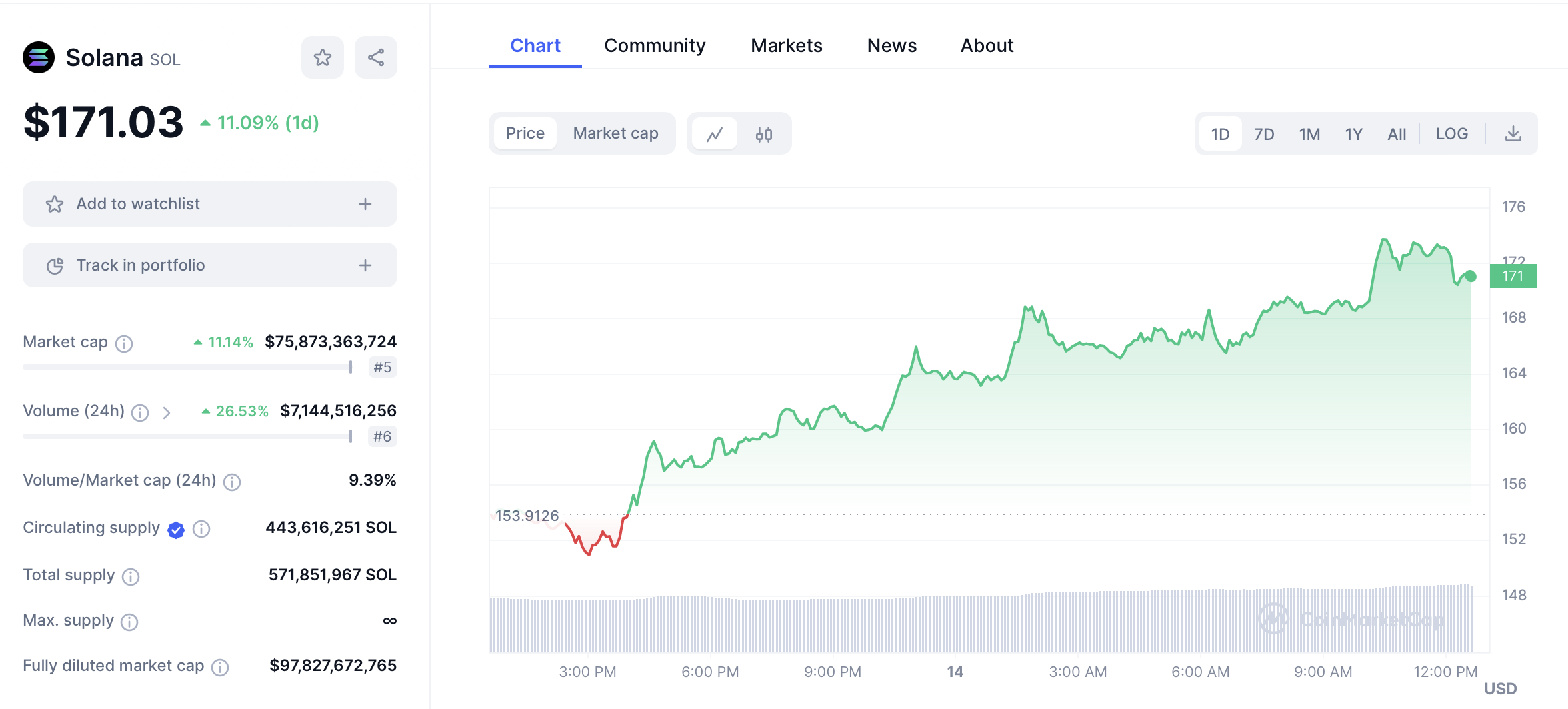Open Market cap info tooltip icon
The height and width of the screenshot is (709, 1568).
(124, 343)
